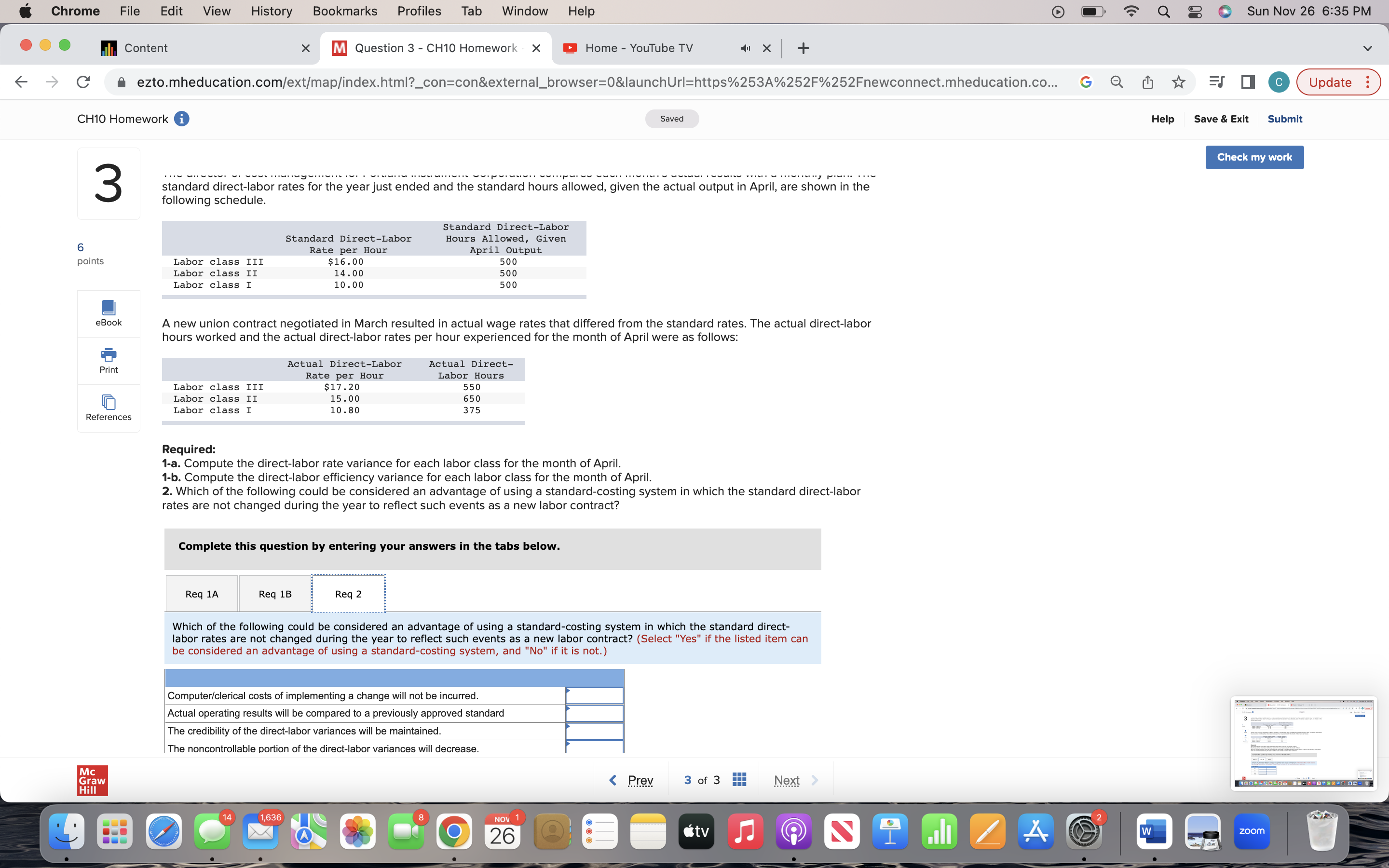This screenshot has height=868, width=1389.
Task: Bookmark the page using the star icon
Action: click(1178, 82)
